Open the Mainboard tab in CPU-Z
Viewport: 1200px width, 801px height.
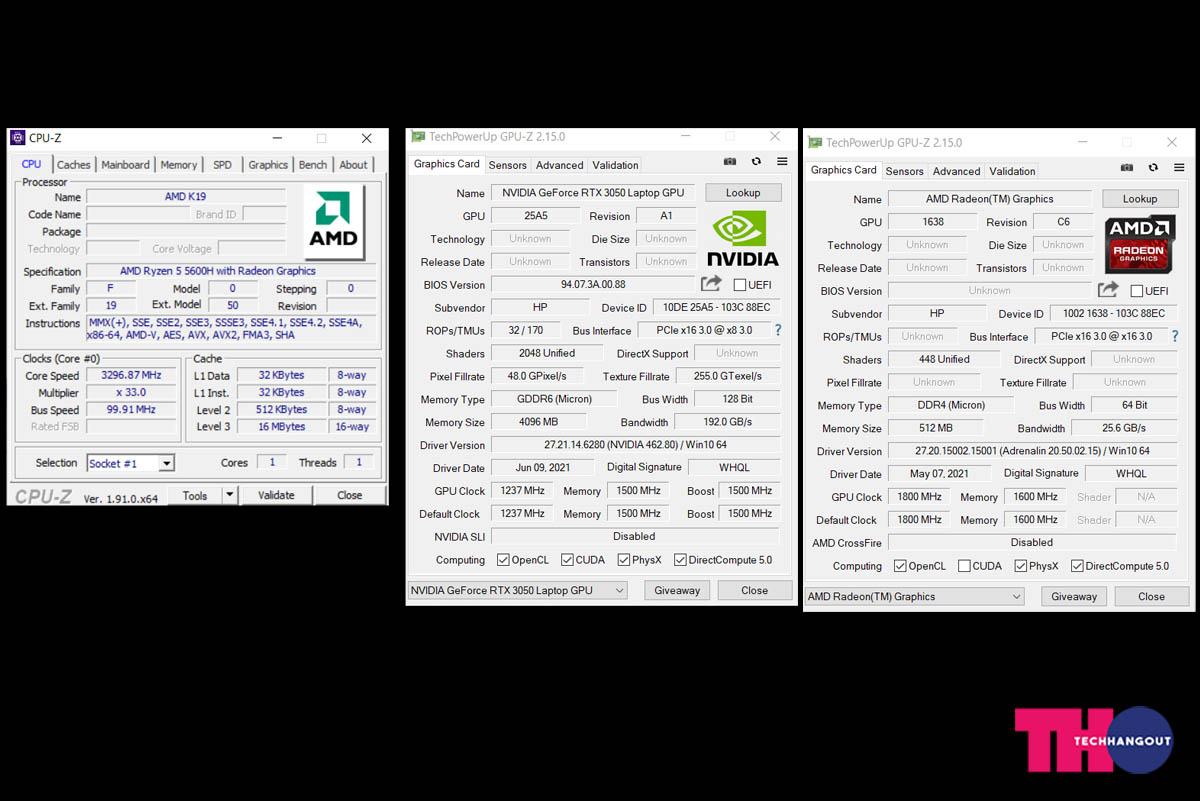tap(125, 165)
